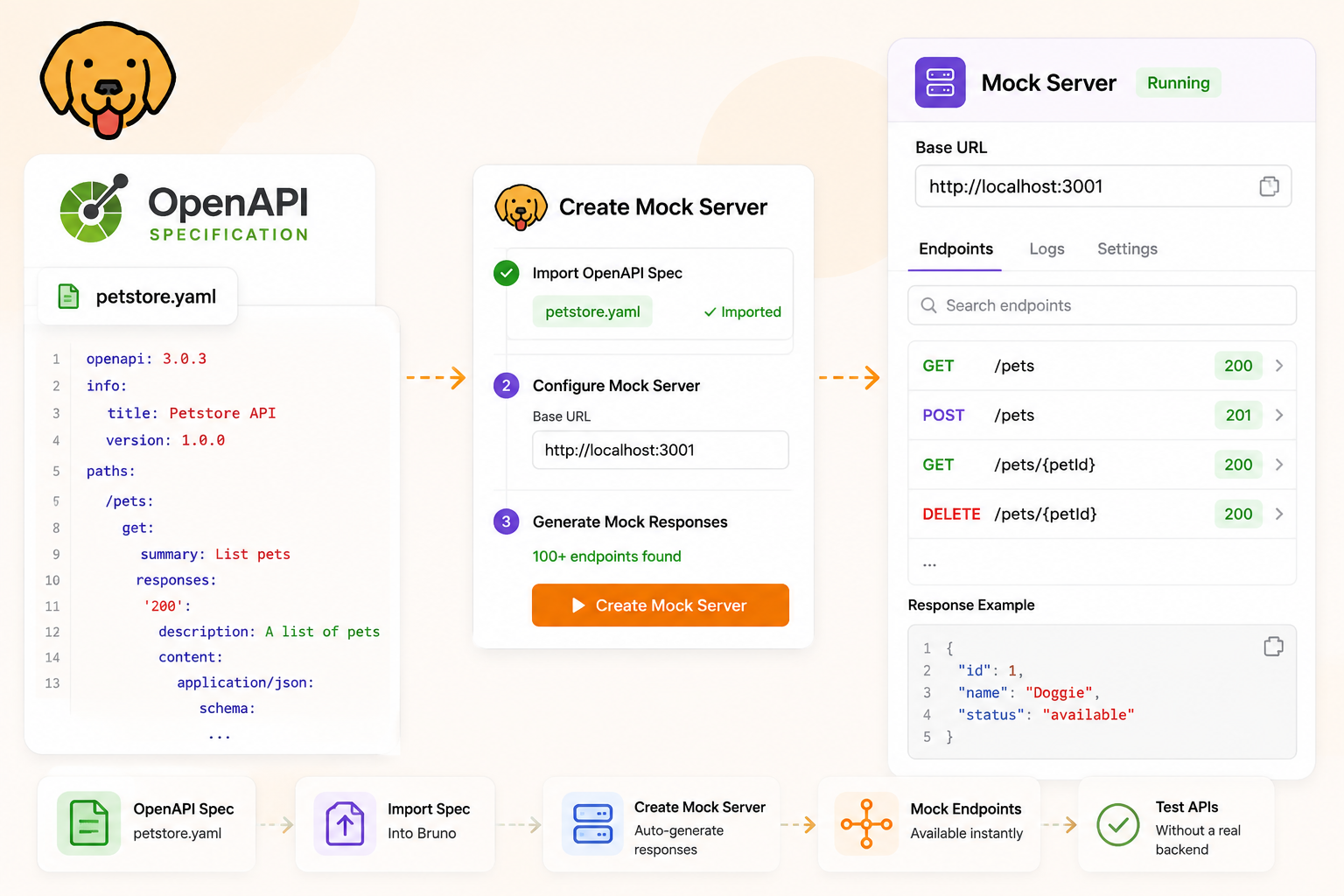The height and width of the screenshot is (896, 1344).
Task: Click the orange Create Mock Server button
Action: pos(661,605)
